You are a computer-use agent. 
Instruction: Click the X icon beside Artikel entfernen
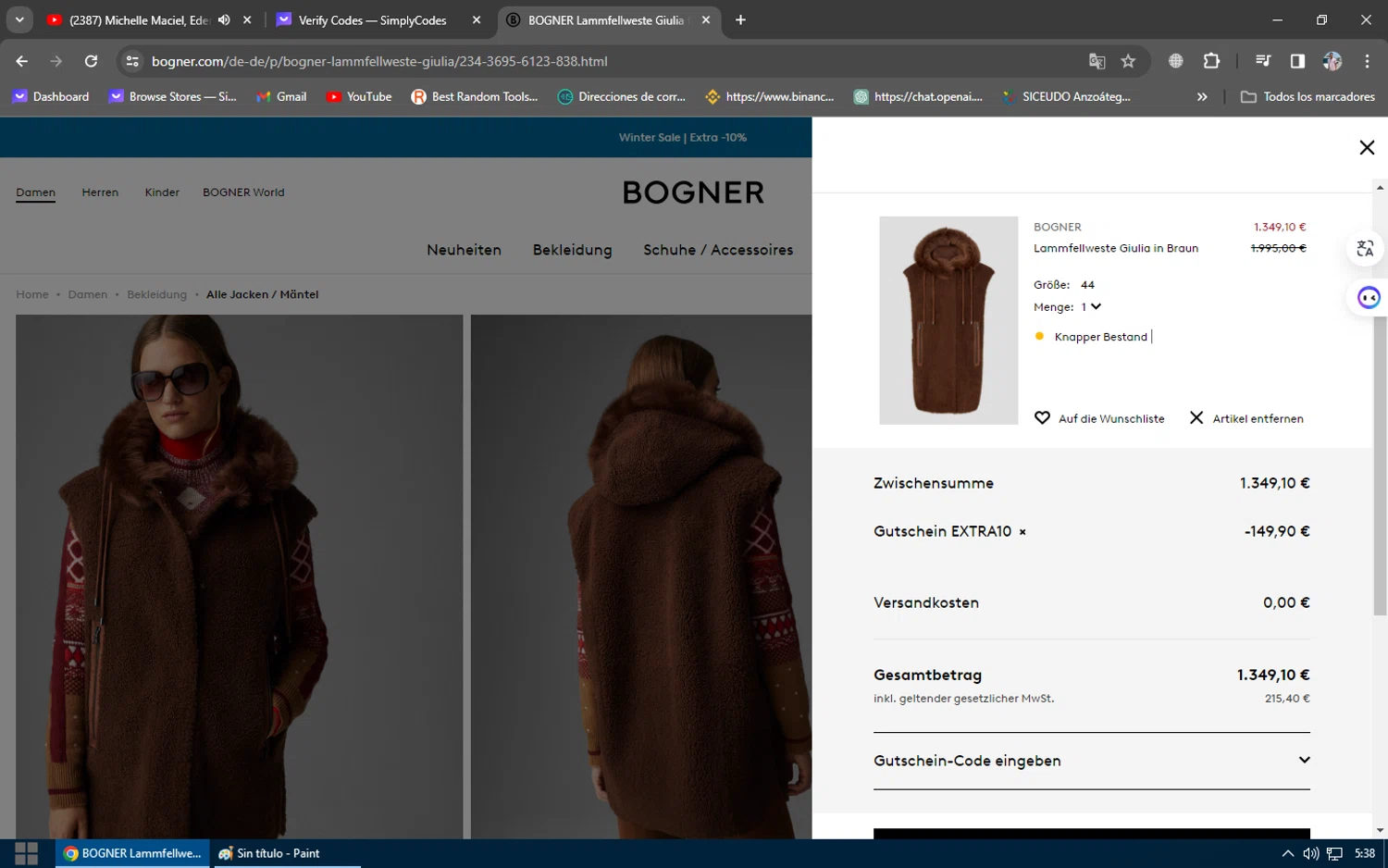pyautogui.click(x=1196, y=417)
